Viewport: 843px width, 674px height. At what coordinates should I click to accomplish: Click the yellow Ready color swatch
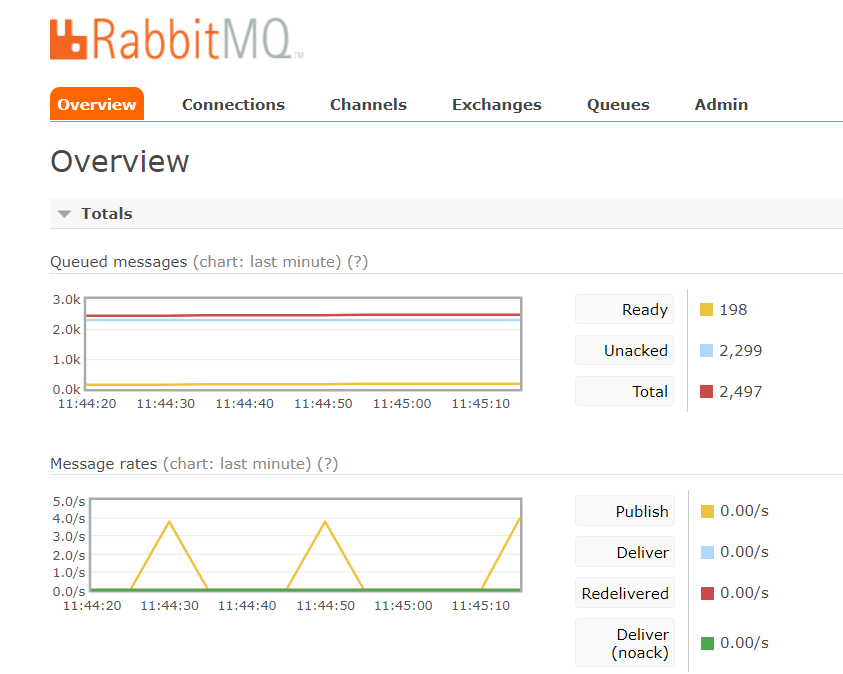click(x=706, y=310)
